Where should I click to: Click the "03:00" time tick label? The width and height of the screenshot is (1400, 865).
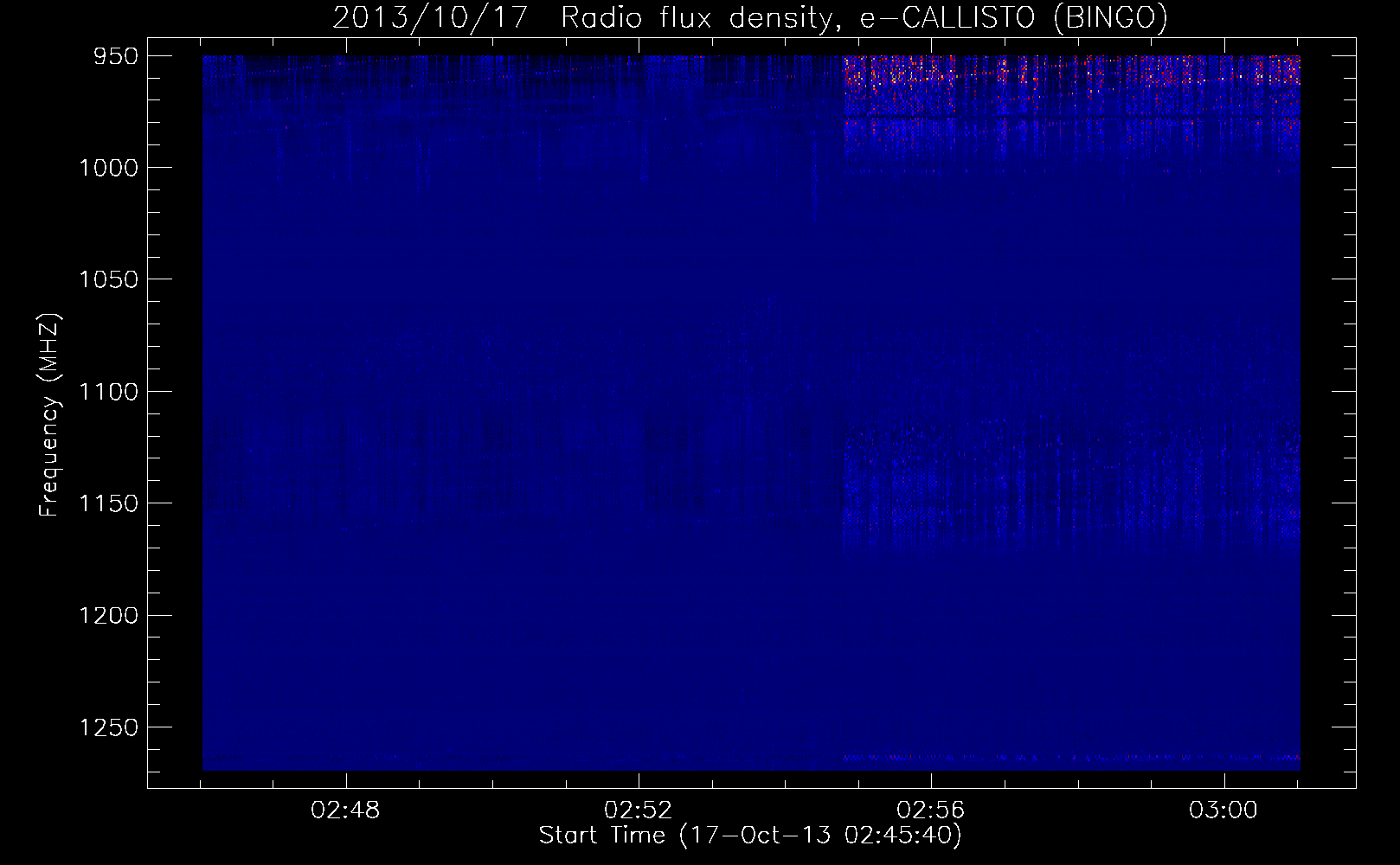tap(1223, 811)
